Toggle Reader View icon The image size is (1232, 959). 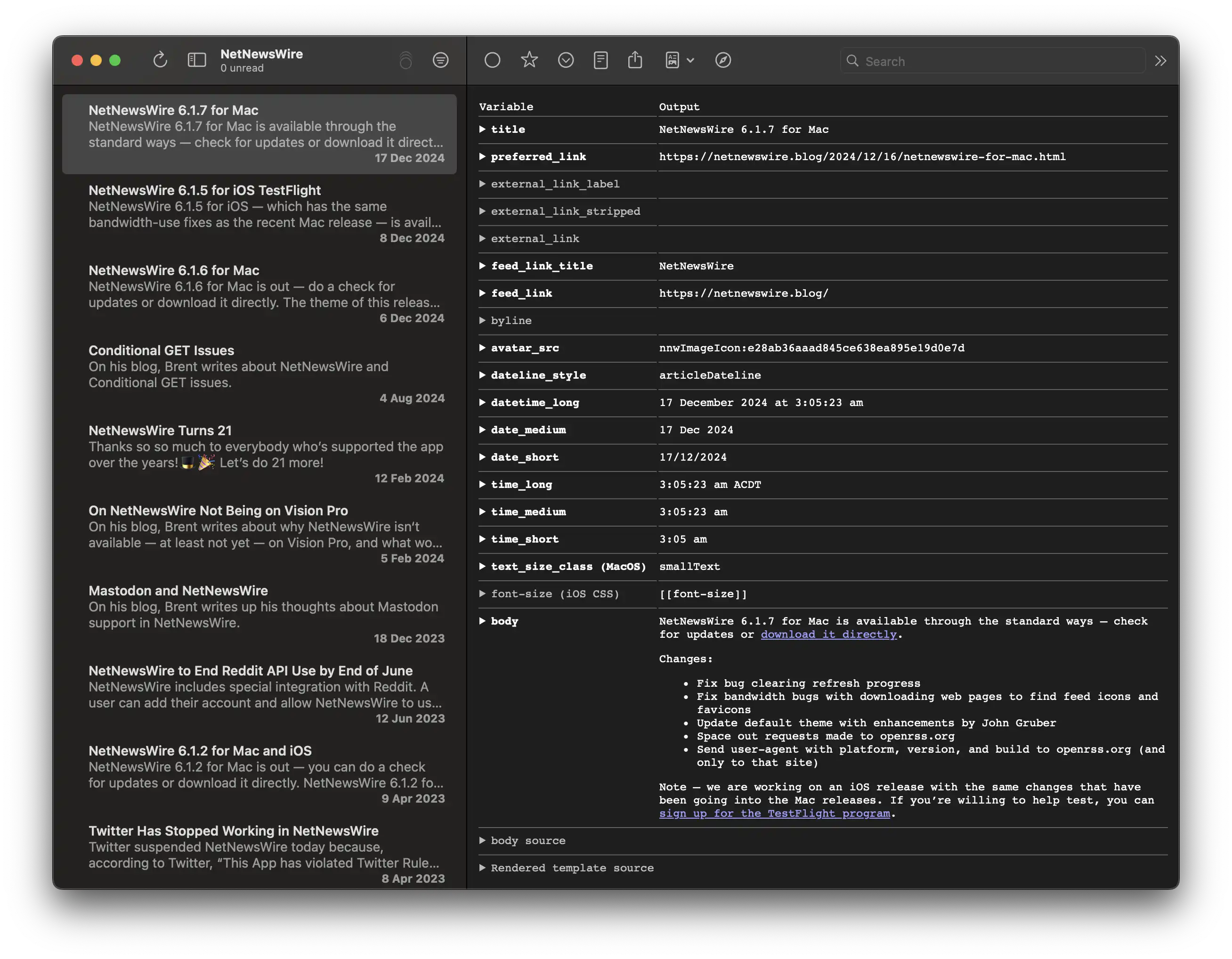click(601, 60)
